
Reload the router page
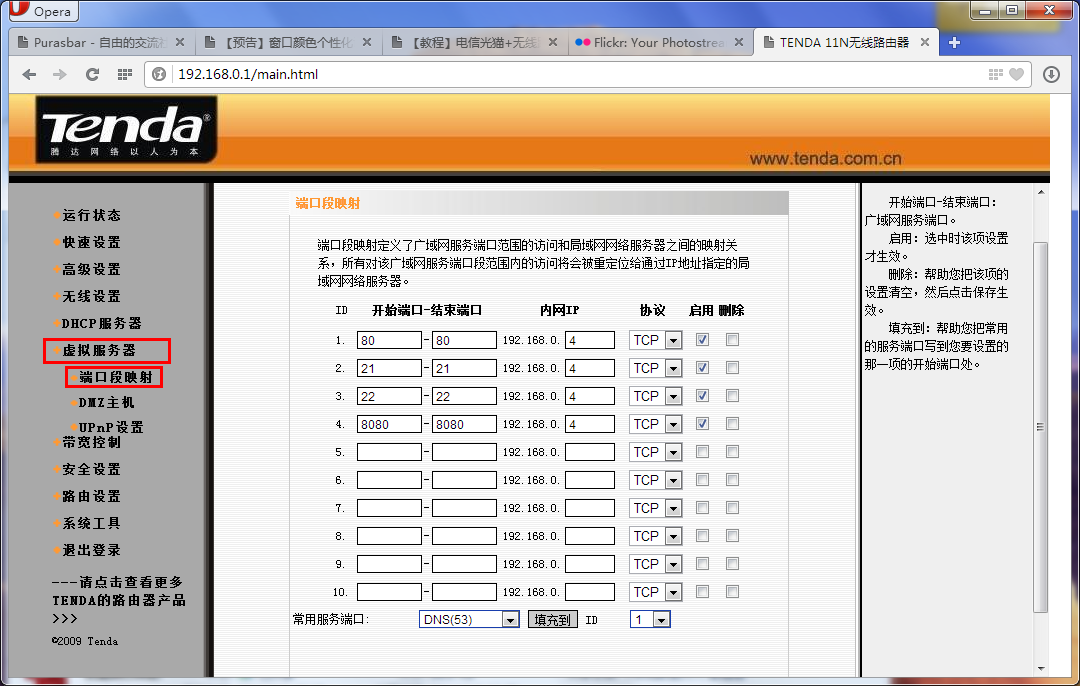(92, 74)
